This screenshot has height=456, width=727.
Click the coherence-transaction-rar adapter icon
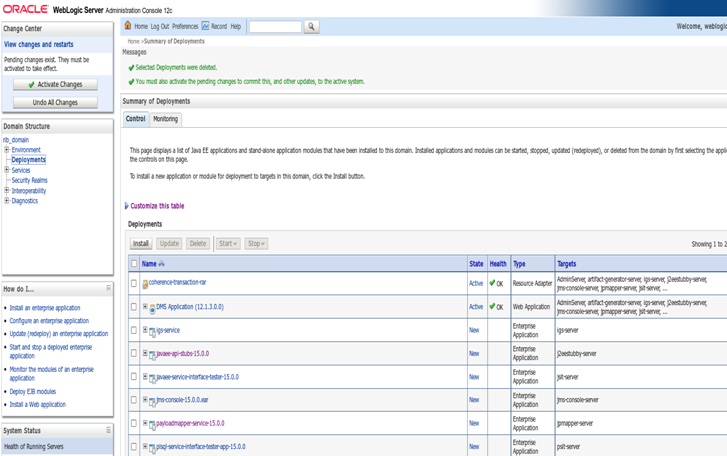tap(145, 284)
